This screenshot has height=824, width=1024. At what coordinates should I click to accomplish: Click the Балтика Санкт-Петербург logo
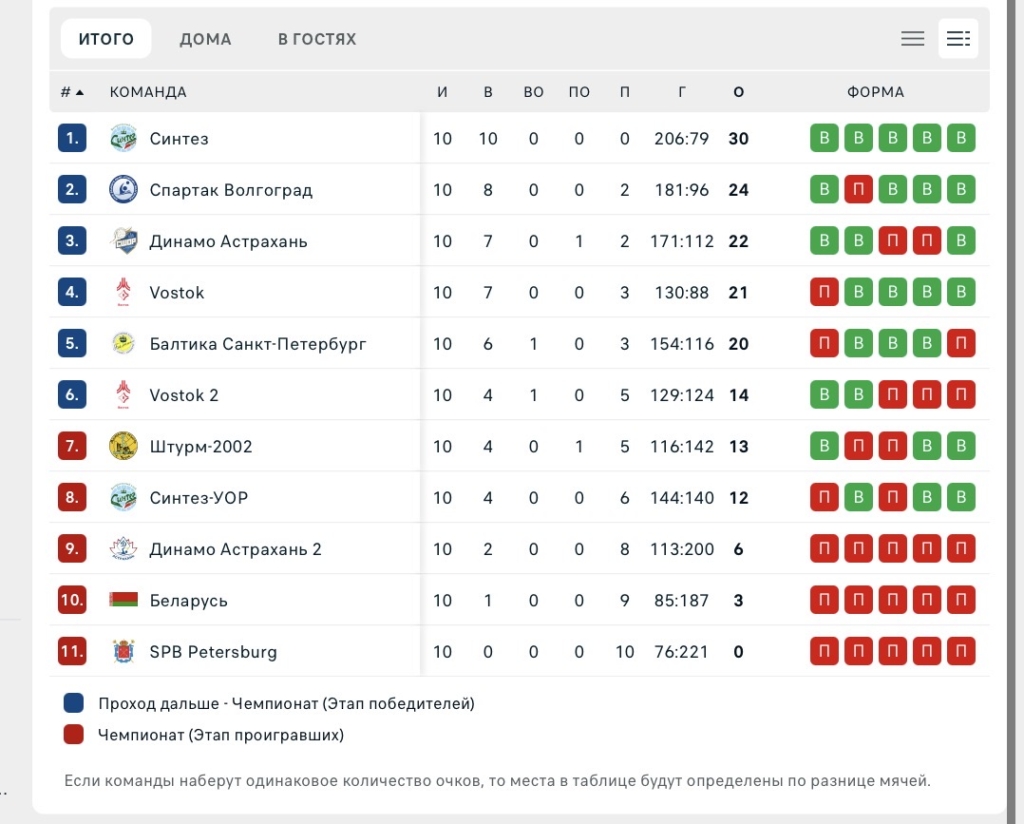tap(123, 344)
